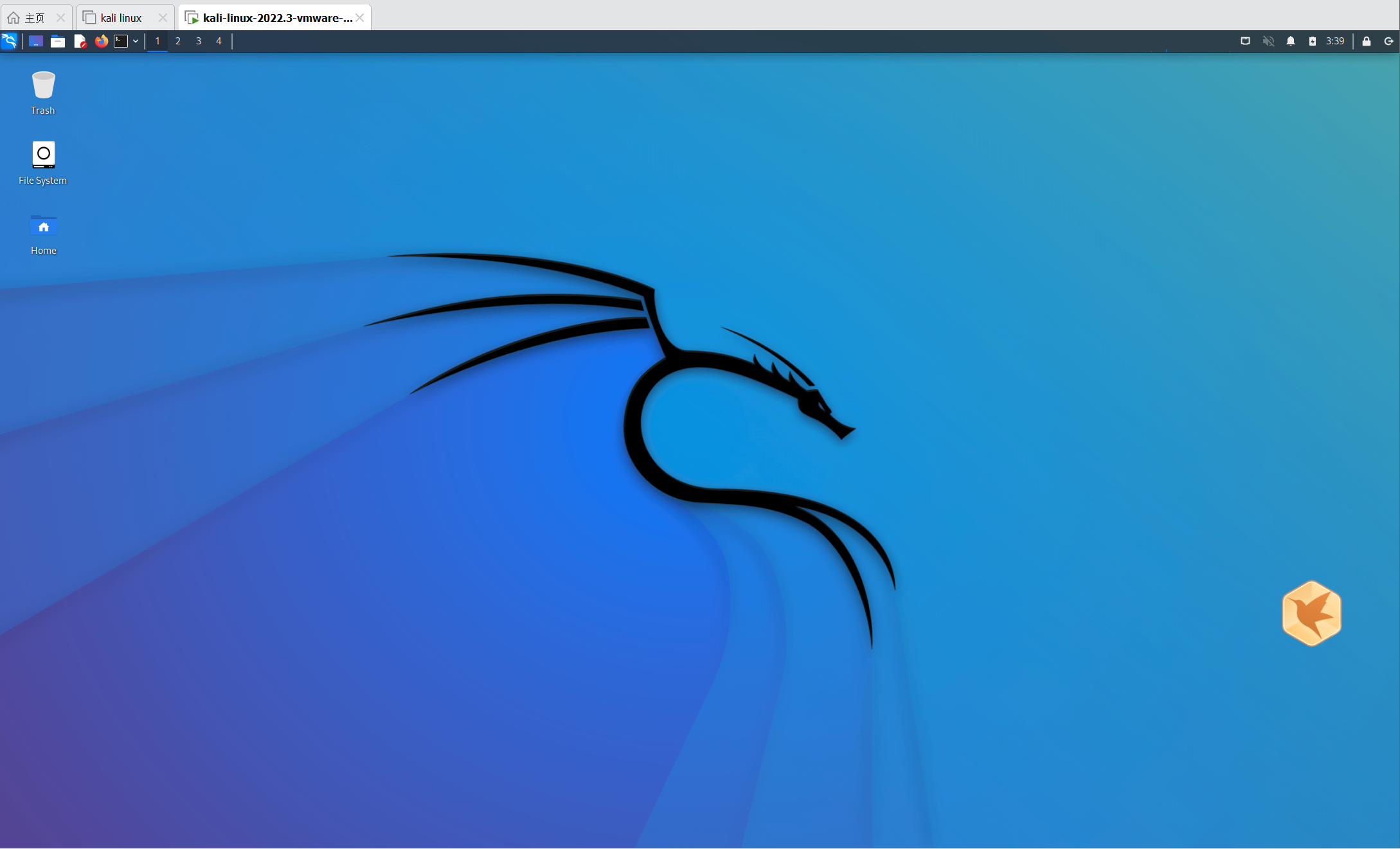Switch to workspace 3
The width and height of the screenshot is (1400, 849).
coord(199,41)
